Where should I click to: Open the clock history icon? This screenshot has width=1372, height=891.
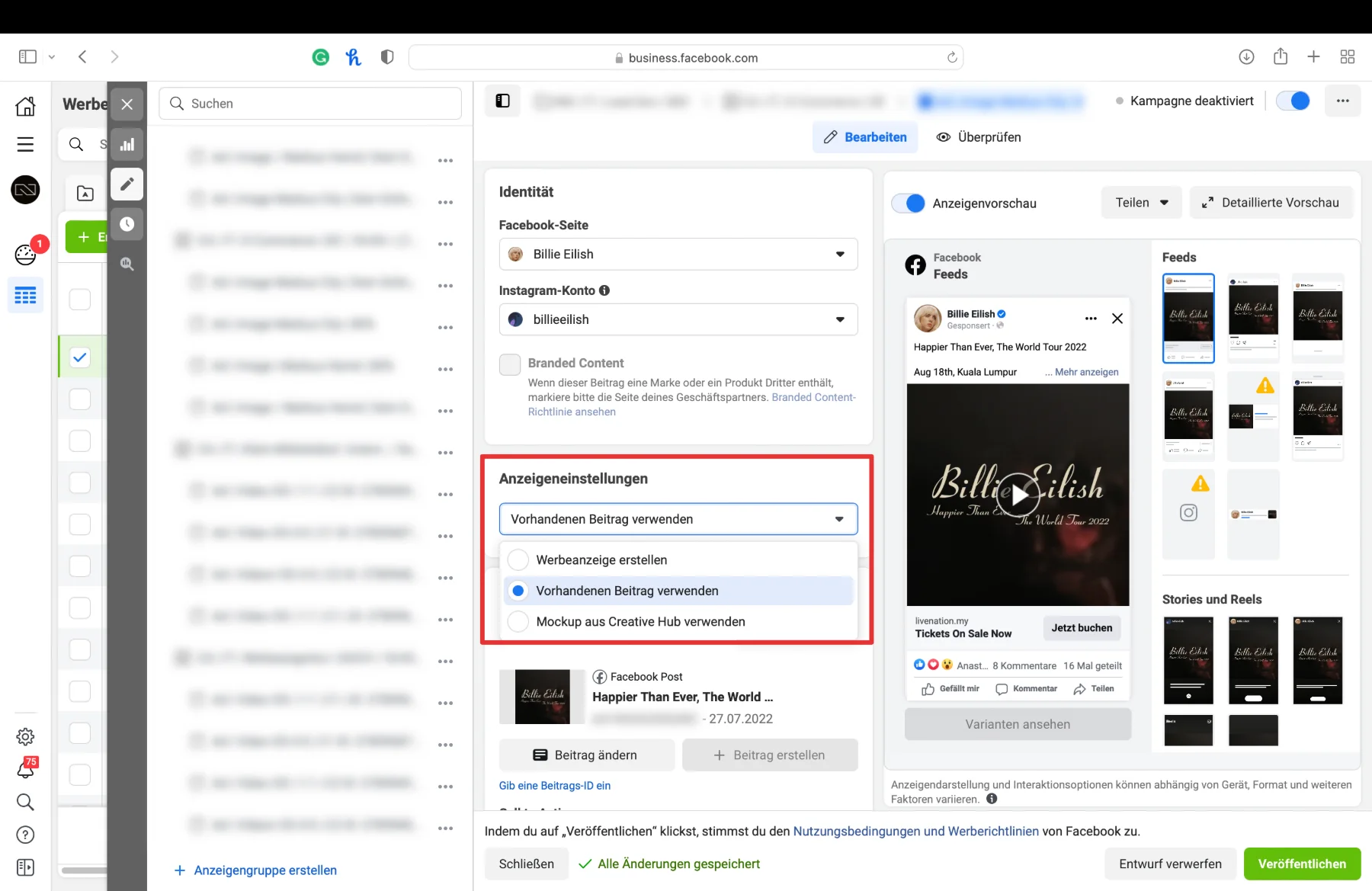coord(127,224)
